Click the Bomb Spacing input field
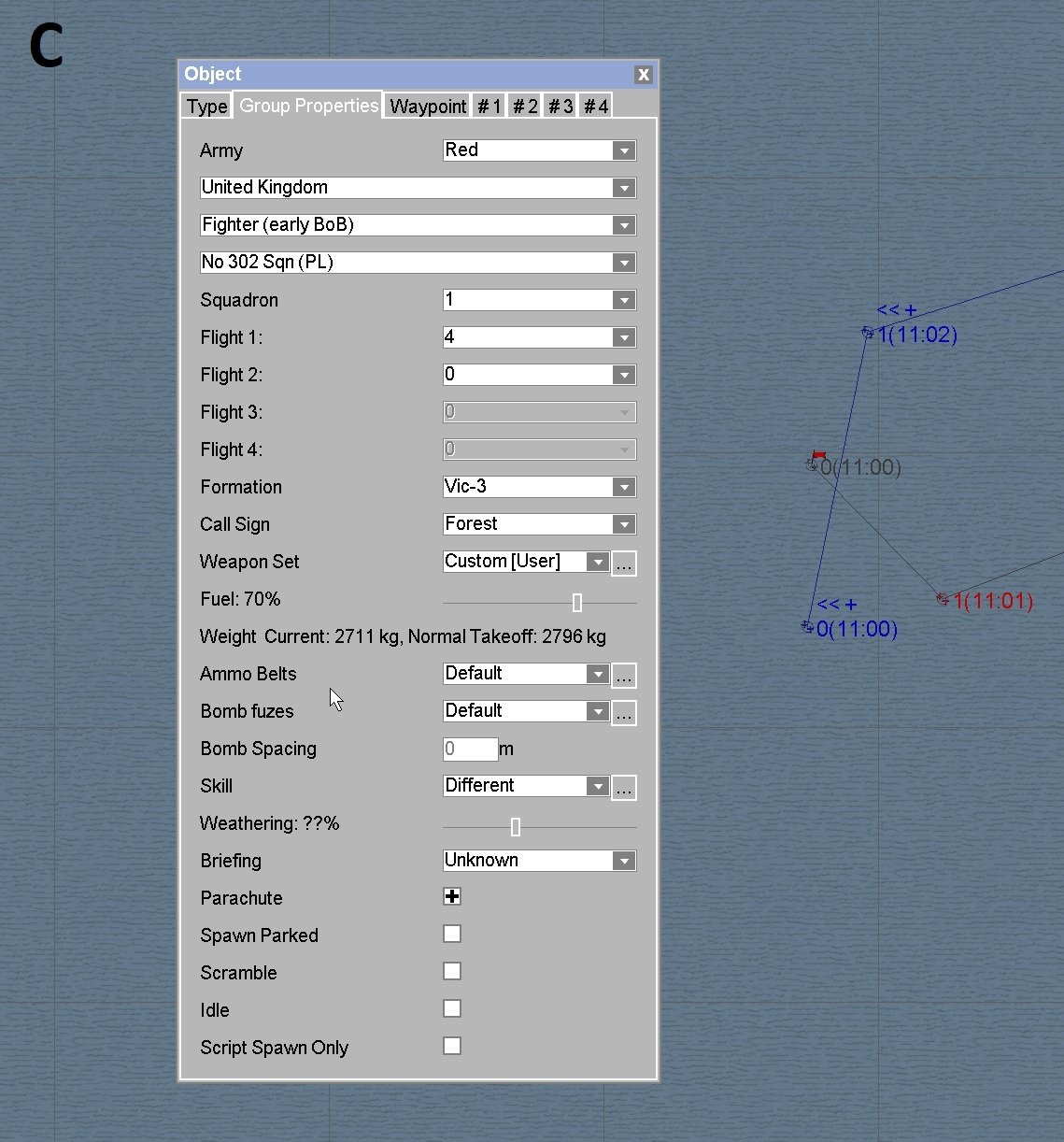Image resolution: width=1064 pixels, height=1142 pixels. (x=470, y=749)
